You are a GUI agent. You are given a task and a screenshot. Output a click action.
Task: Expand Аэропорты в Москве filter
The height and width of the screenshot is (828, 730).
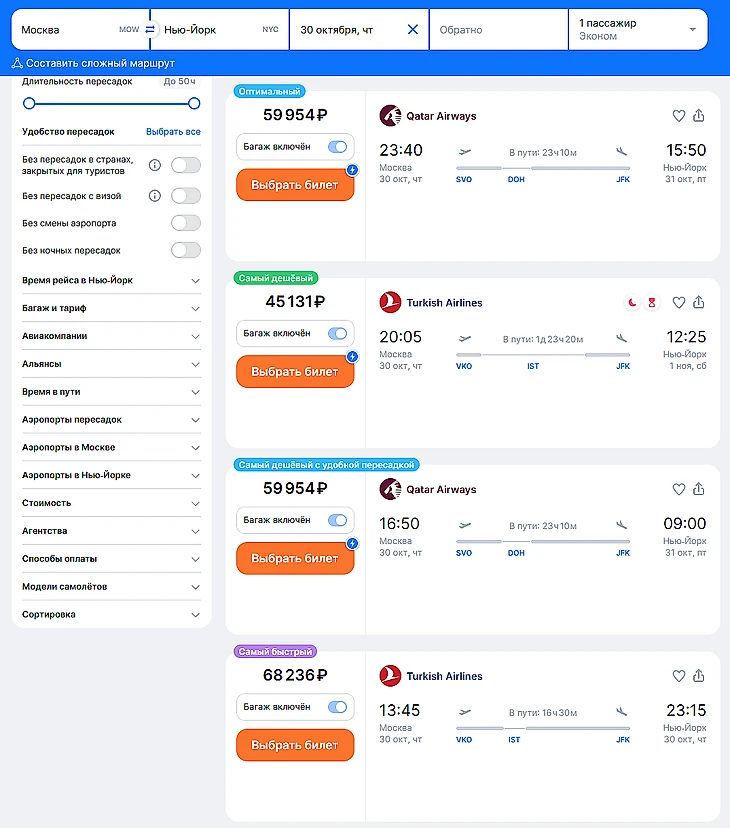(111, 448)
